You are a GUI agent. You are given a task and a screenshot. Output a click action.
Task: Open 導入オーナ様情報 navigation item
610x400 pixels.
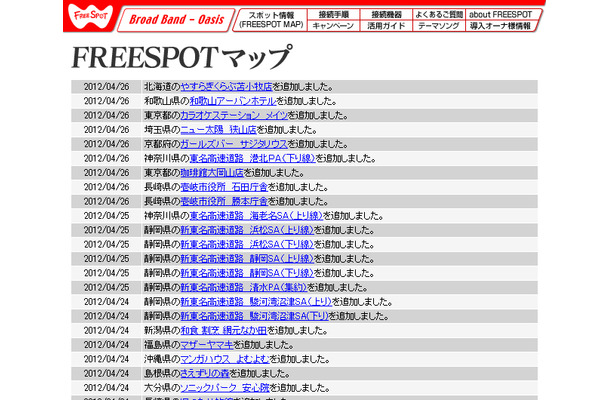[x=500, y=26]
